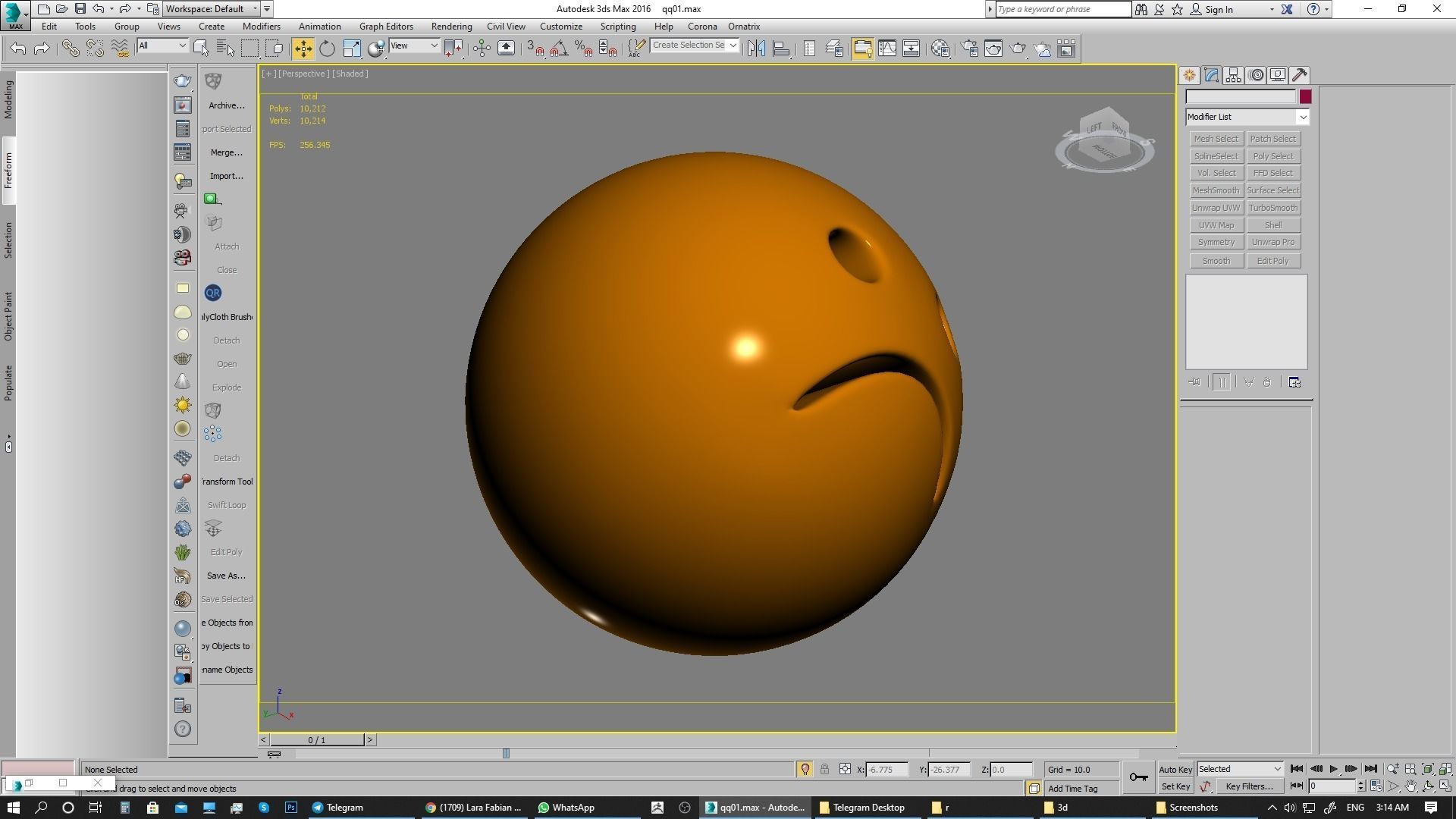This screenshot has width=1456, height=819.
Task: Toggle Auto Key animation mode
Action: click(1175, 769)
